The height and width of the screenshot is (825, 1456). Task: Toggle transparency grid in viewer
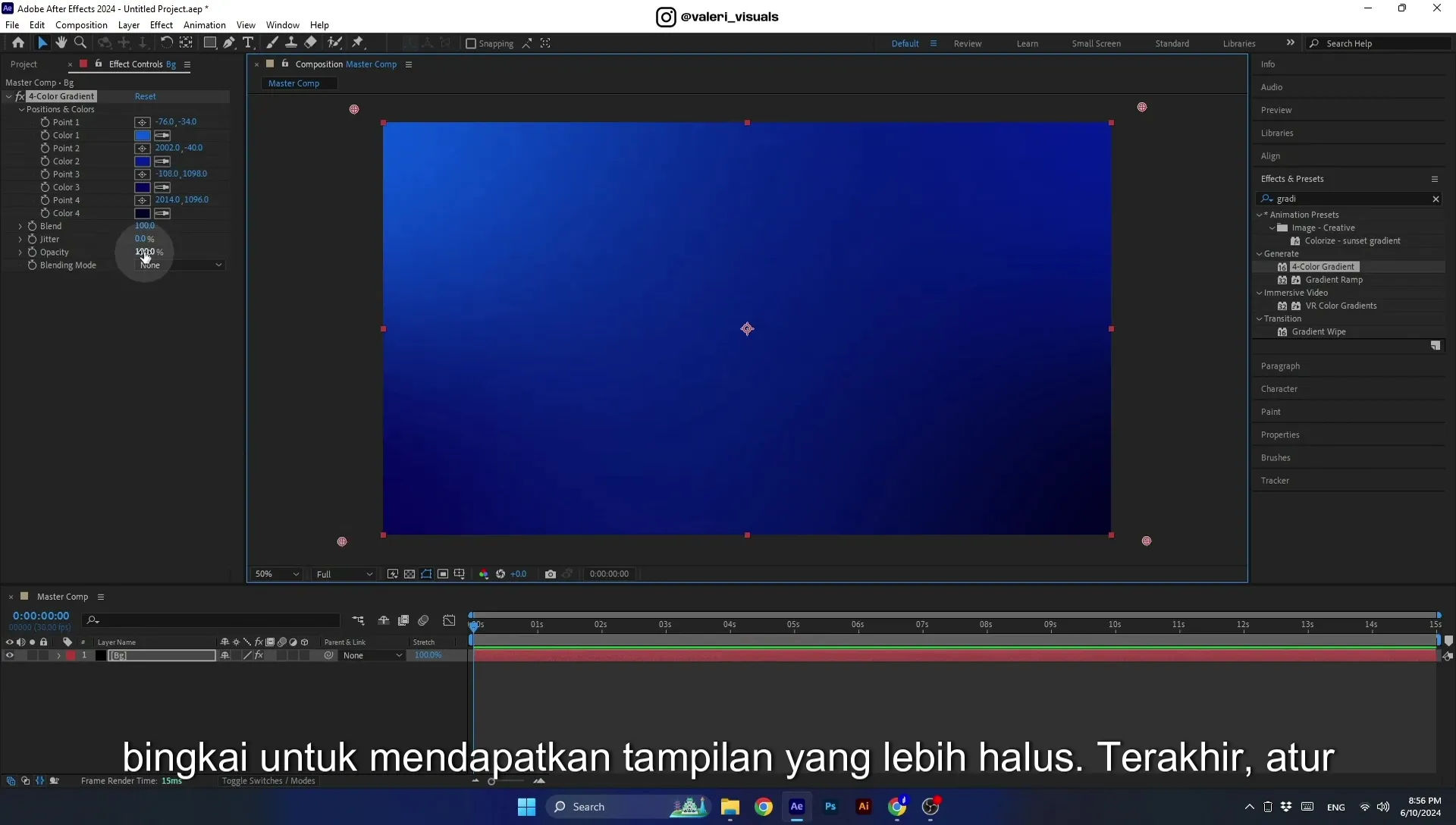click(x=409, y=574)
